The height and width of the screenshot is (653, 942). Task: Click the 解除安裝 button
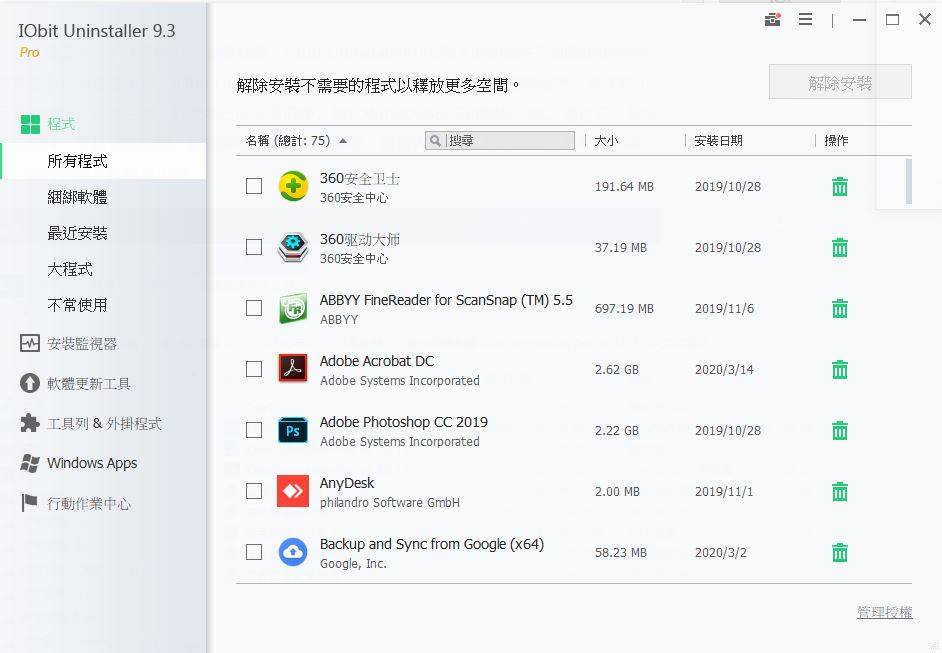click(840, 82)
